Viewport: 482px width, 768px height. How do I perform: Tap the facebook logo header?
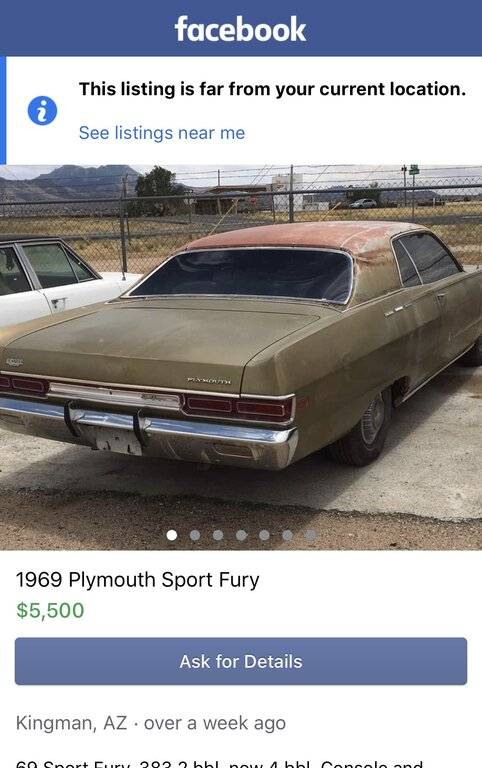241,29
